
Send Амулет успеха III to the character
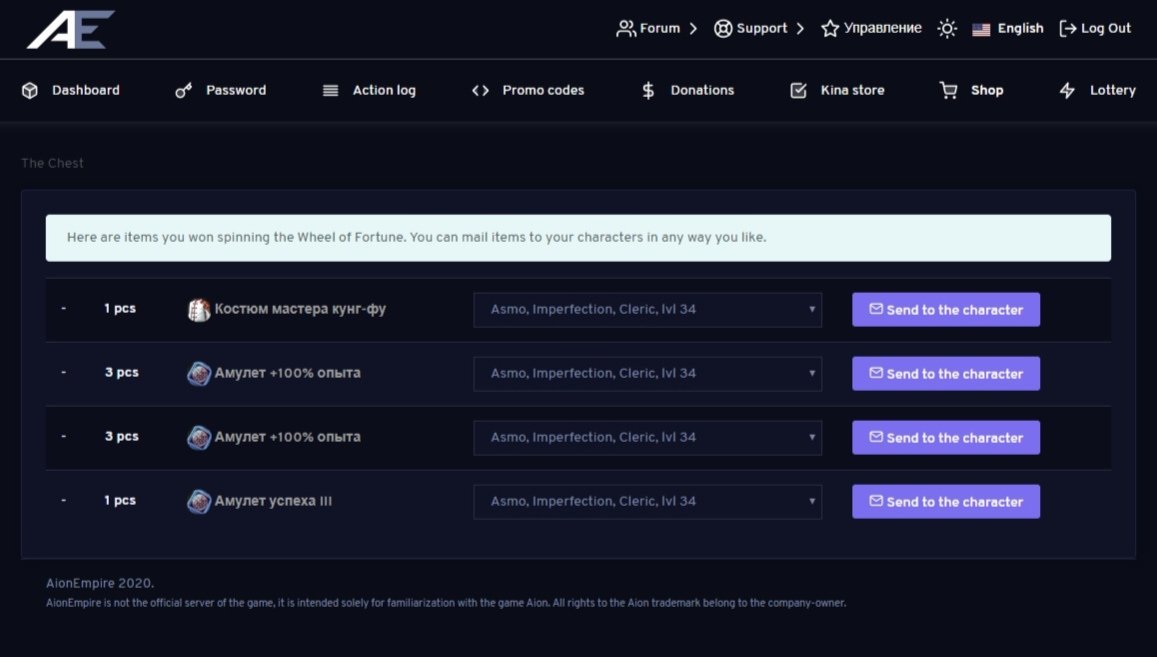point(945,502)
